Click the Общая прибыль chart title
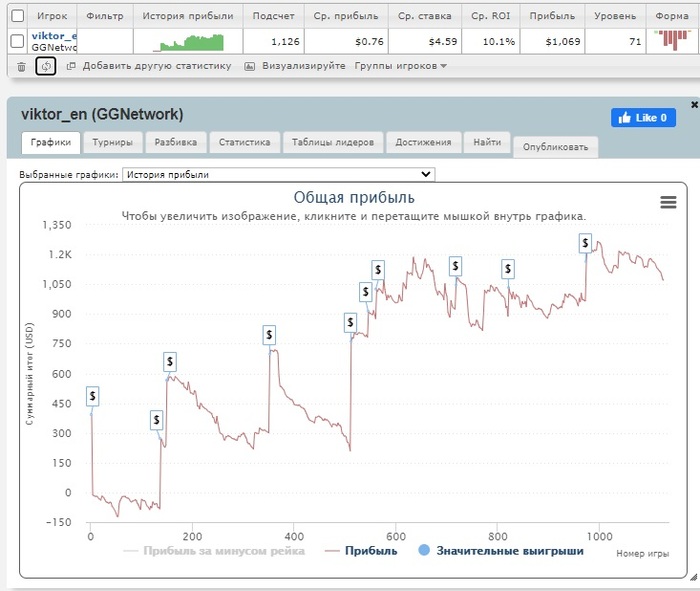The image size is (700, 591). (354, 197)
